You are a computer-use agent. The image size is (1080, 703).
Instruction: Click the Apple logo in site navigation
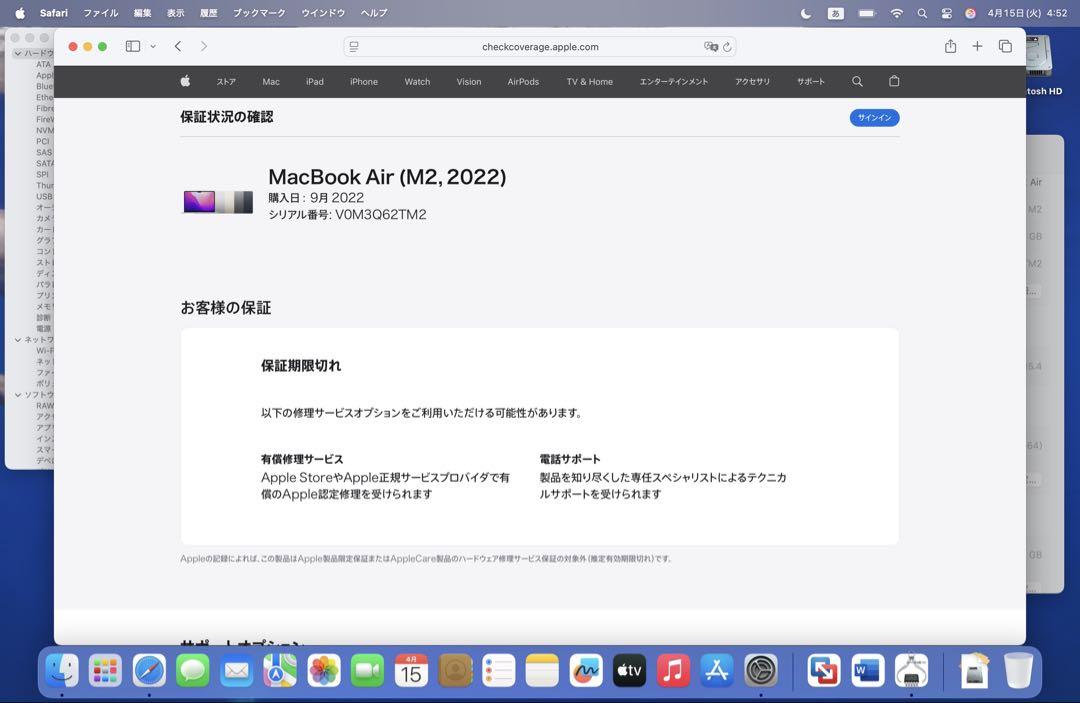[x=185, y=81]
